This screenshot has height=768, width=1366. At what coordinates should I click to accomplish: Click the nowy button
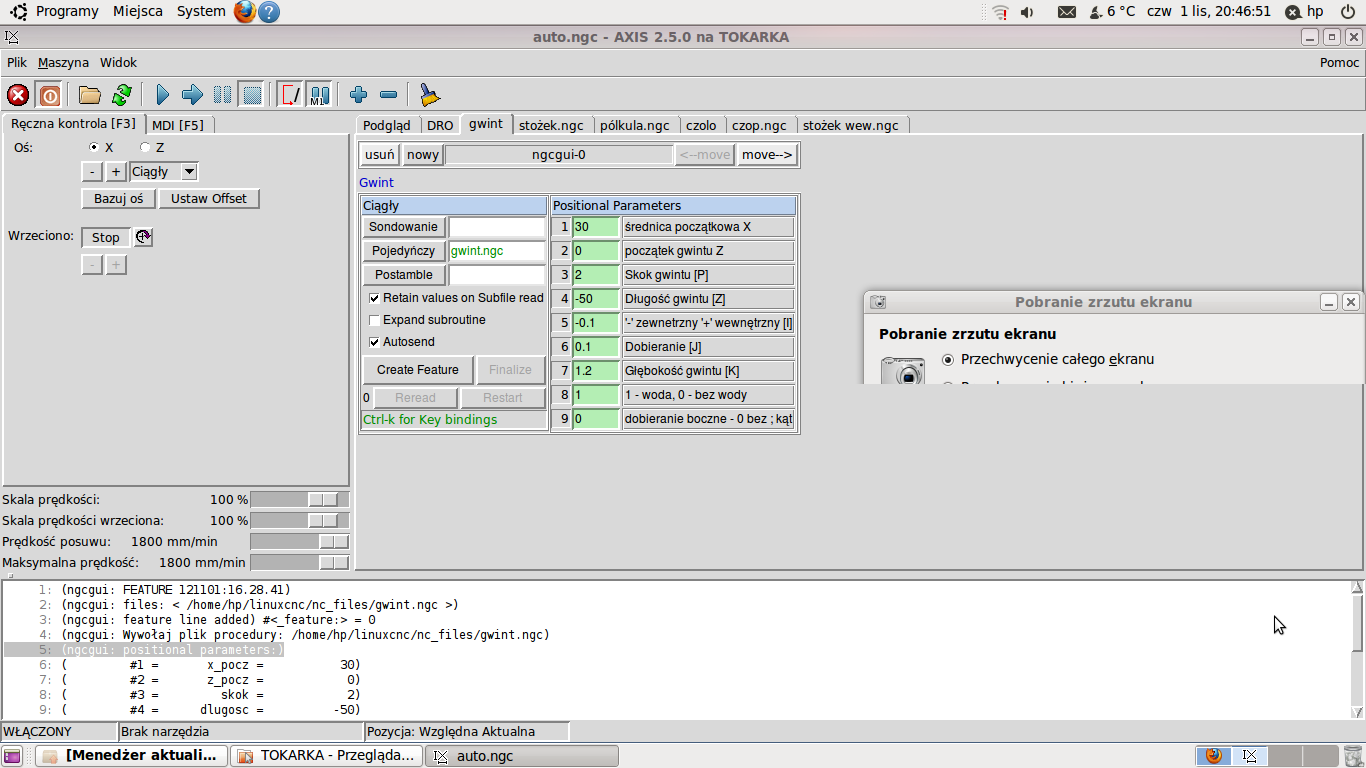(x=423, y=155)
